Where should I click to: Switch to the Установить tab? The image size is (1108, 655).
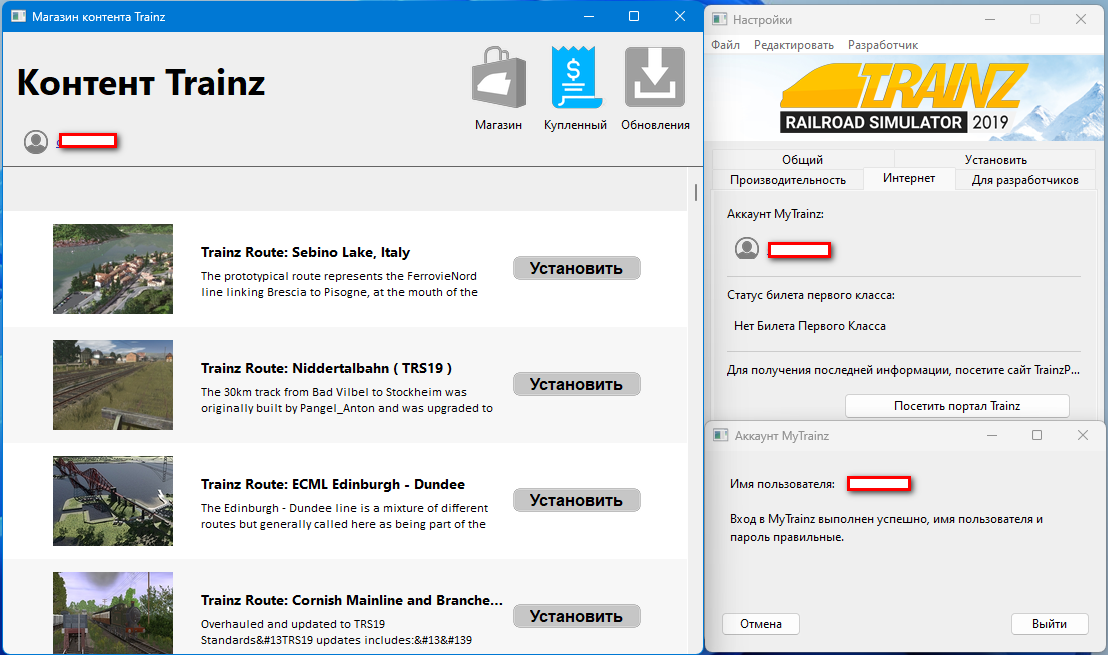[996, 160]
